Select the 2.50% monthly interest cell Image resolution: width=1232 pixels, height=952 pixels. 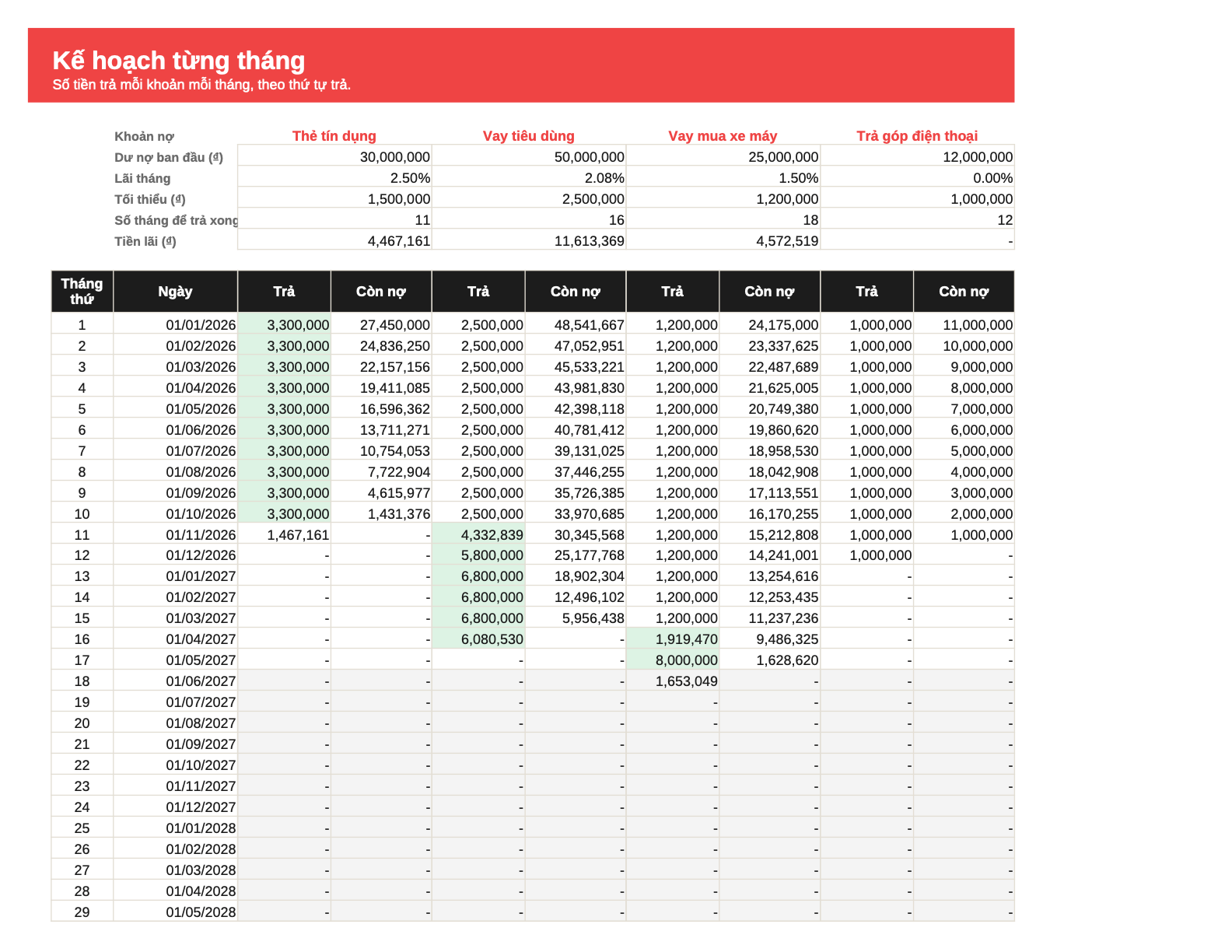334,178
